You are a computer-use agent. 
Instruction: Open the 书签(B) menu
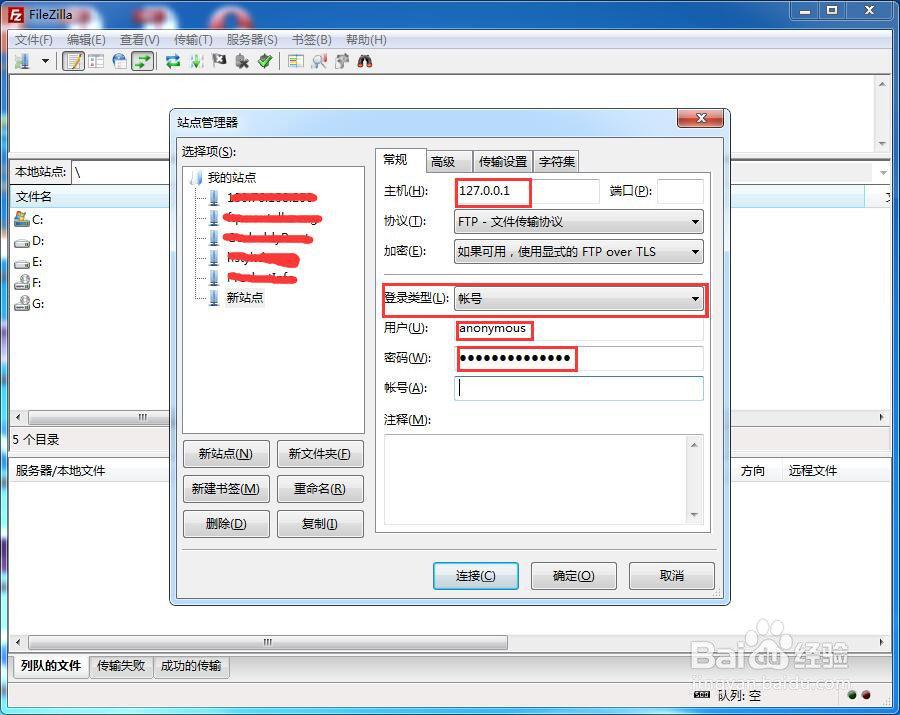312,40
